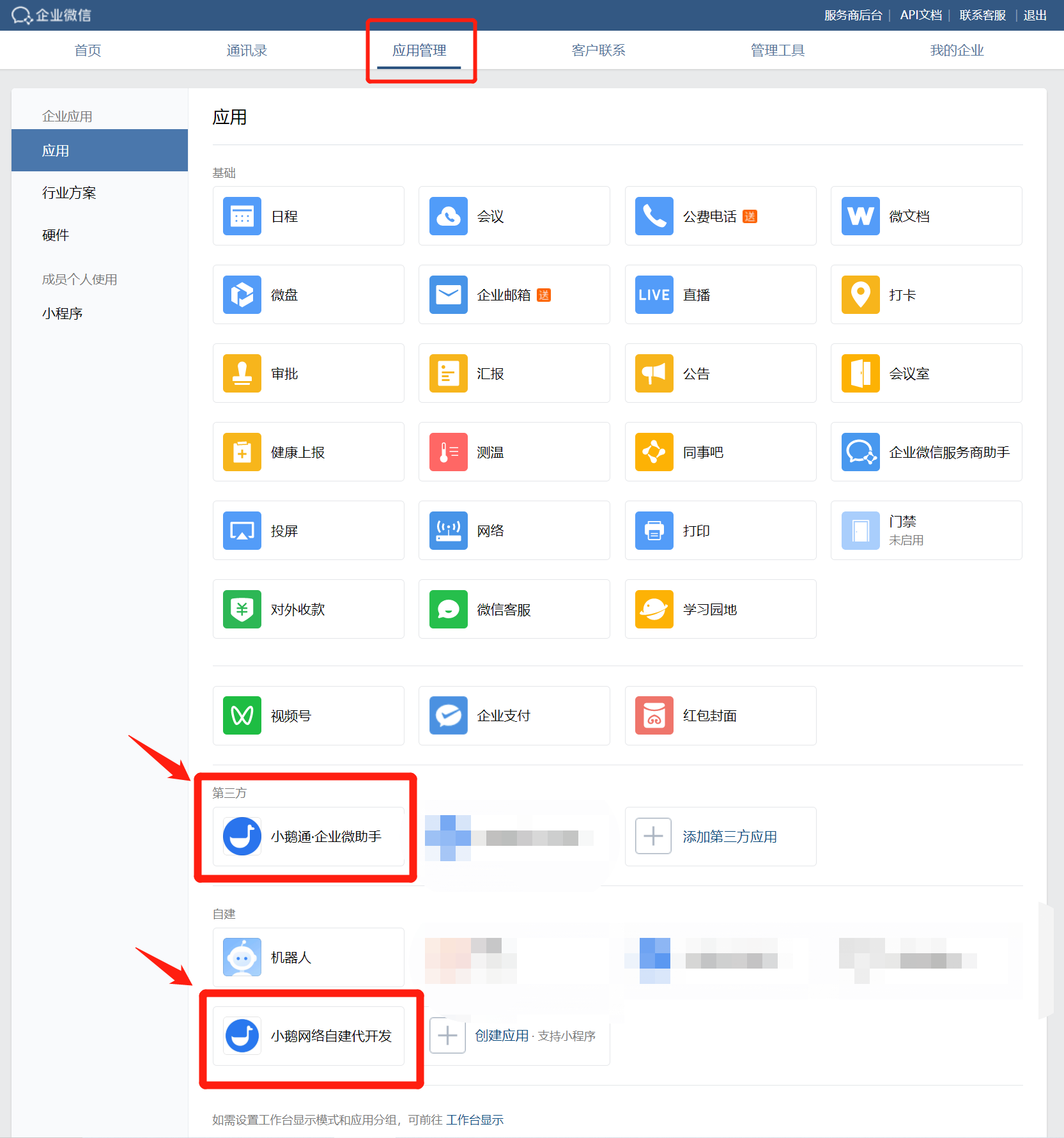
Task: Open the API文档 link
Action: point(921,15)
